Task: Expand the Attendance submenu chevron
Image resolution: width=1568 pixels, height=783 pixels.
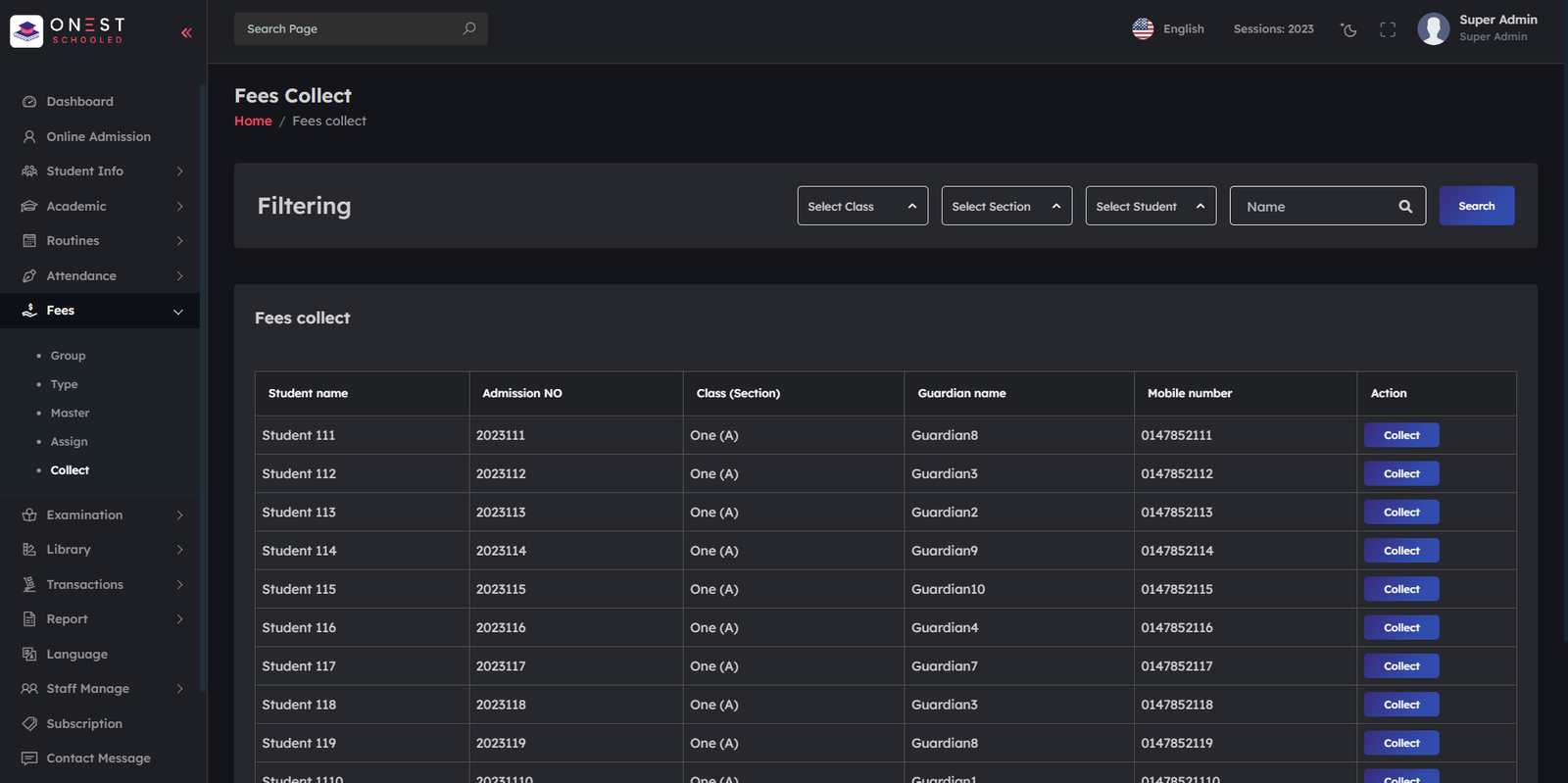Action: [179, 276]
